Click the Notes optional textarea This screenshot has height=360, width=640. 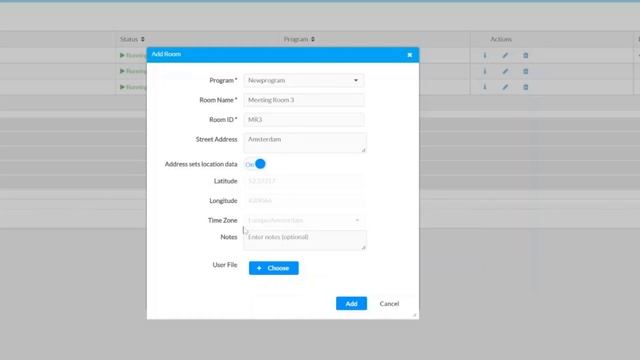305,240
